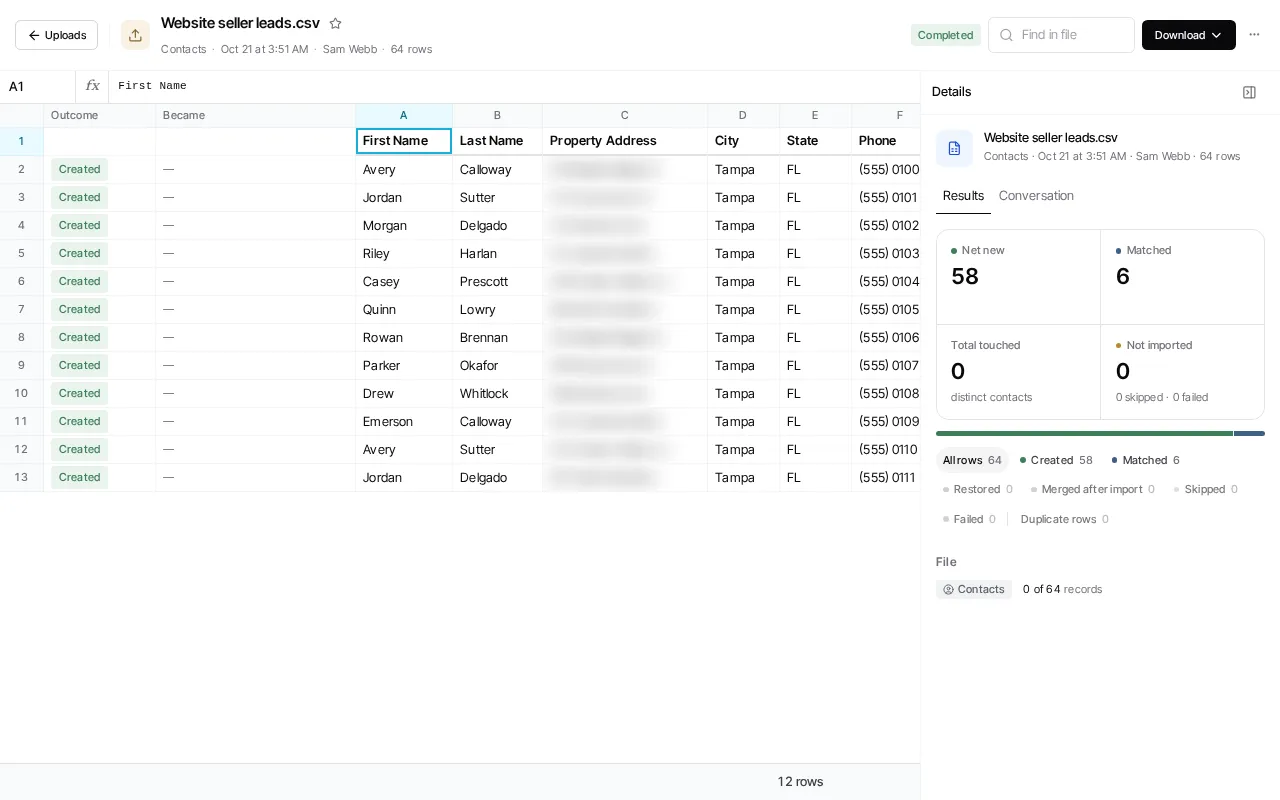Go back to Uploads
This screenshot has height=800, width=1280.
click(x=56, y=35)
